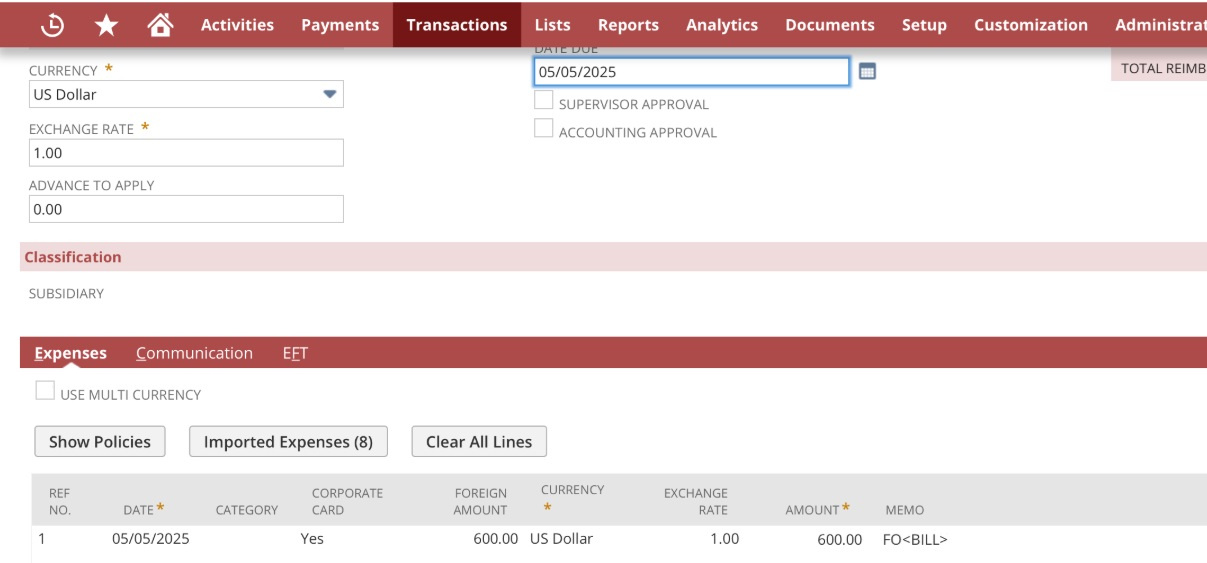Click the Classification section header
1207x563 pixels.
click(x=613, y=257)
